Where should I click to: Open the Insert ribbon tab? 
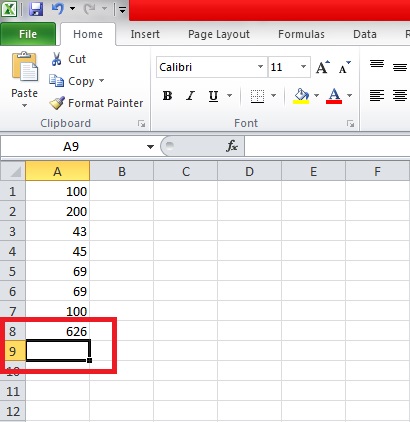(145, 34)
